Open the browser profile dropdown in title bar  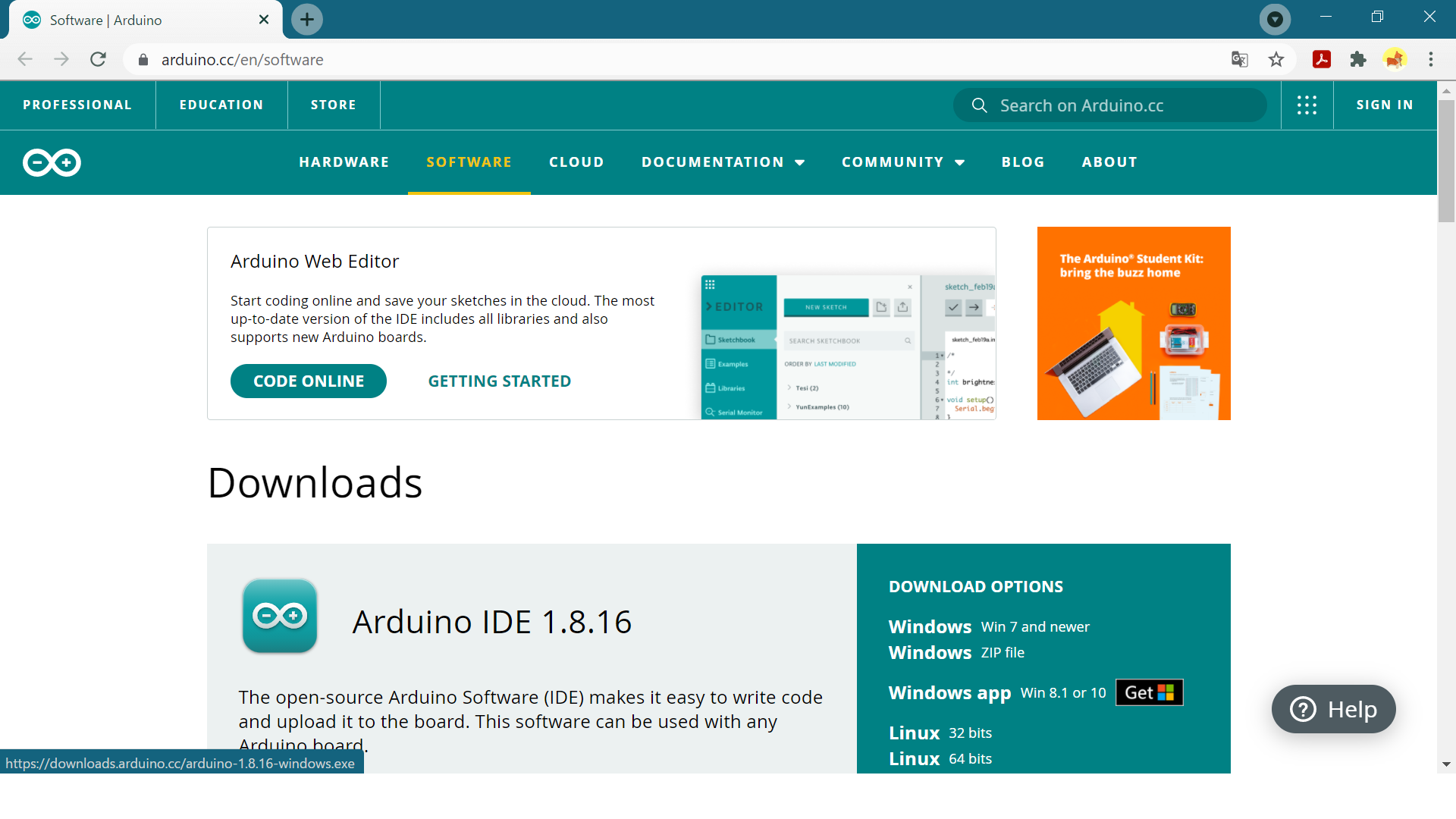[1275, 19]
